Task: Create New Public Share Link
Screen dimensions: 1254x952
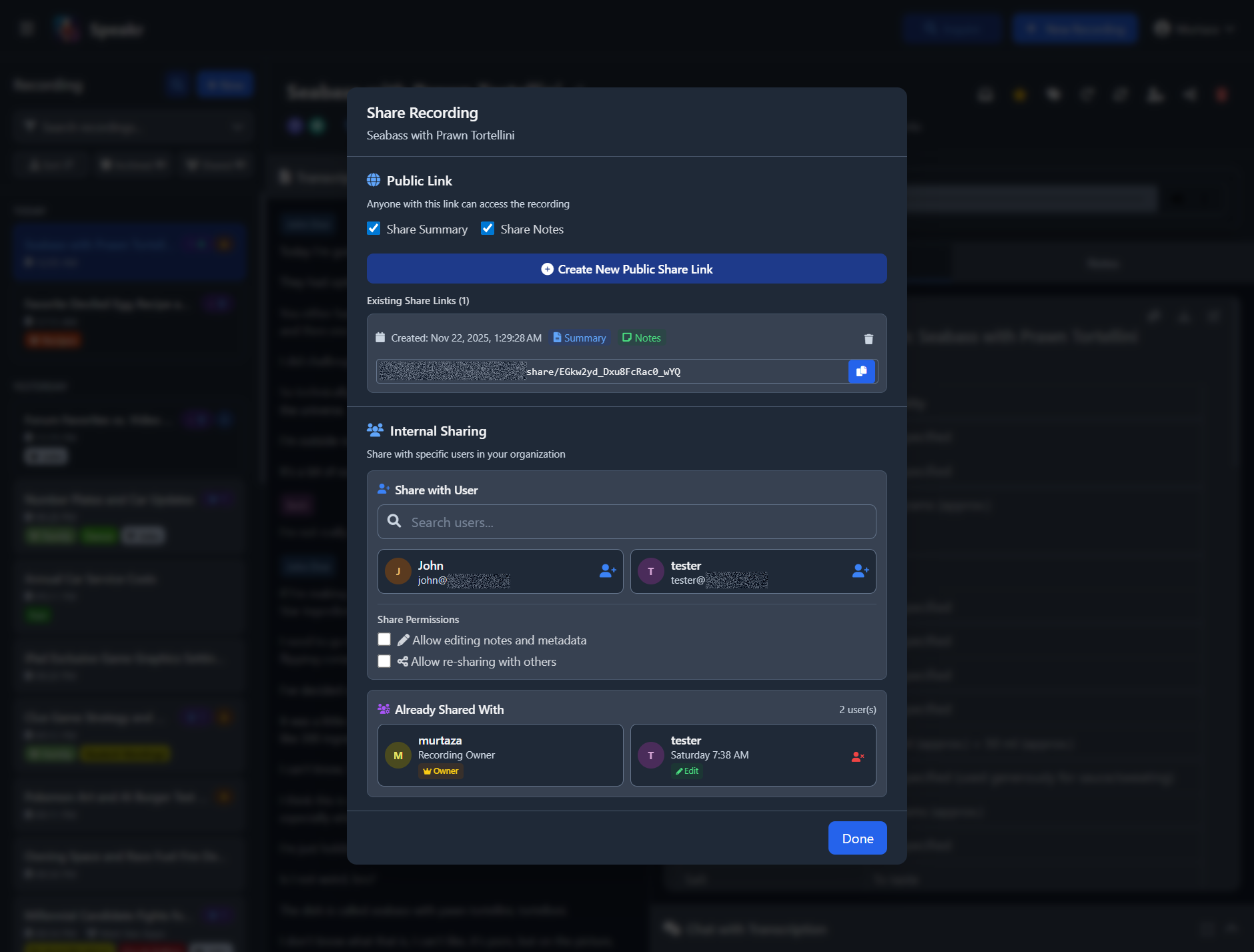Action: click(626, 269)
